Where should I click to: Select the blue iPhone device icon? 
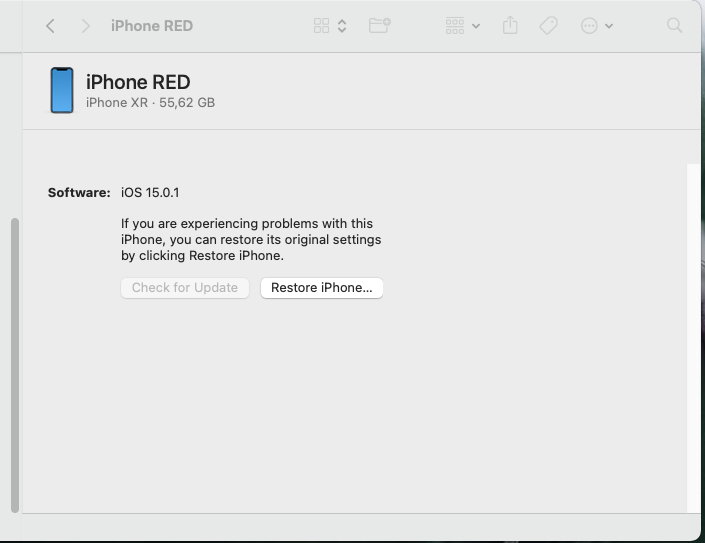tap(62, 90)
